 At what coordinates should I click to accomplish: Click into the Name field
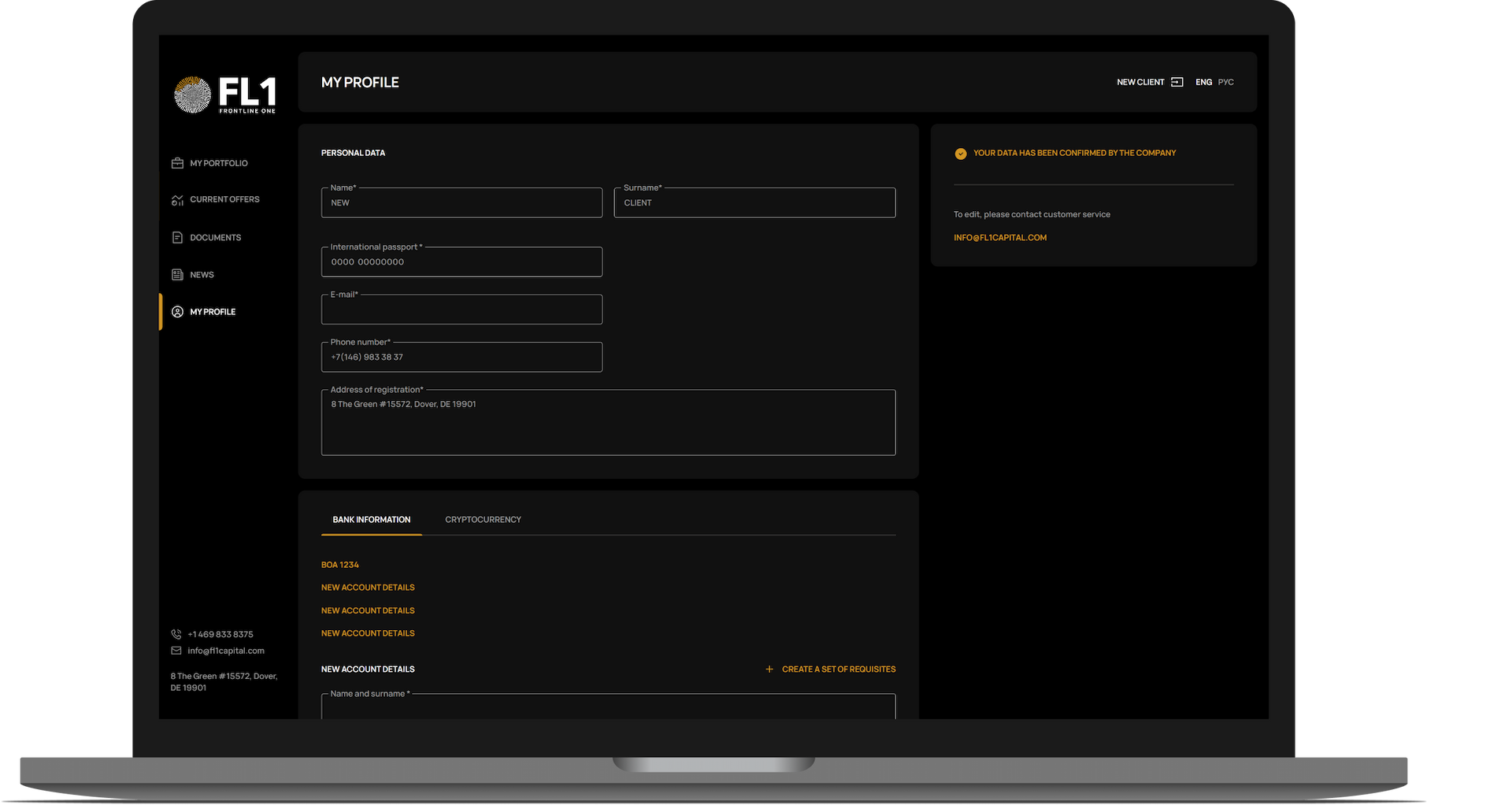(x=461, y=202)
